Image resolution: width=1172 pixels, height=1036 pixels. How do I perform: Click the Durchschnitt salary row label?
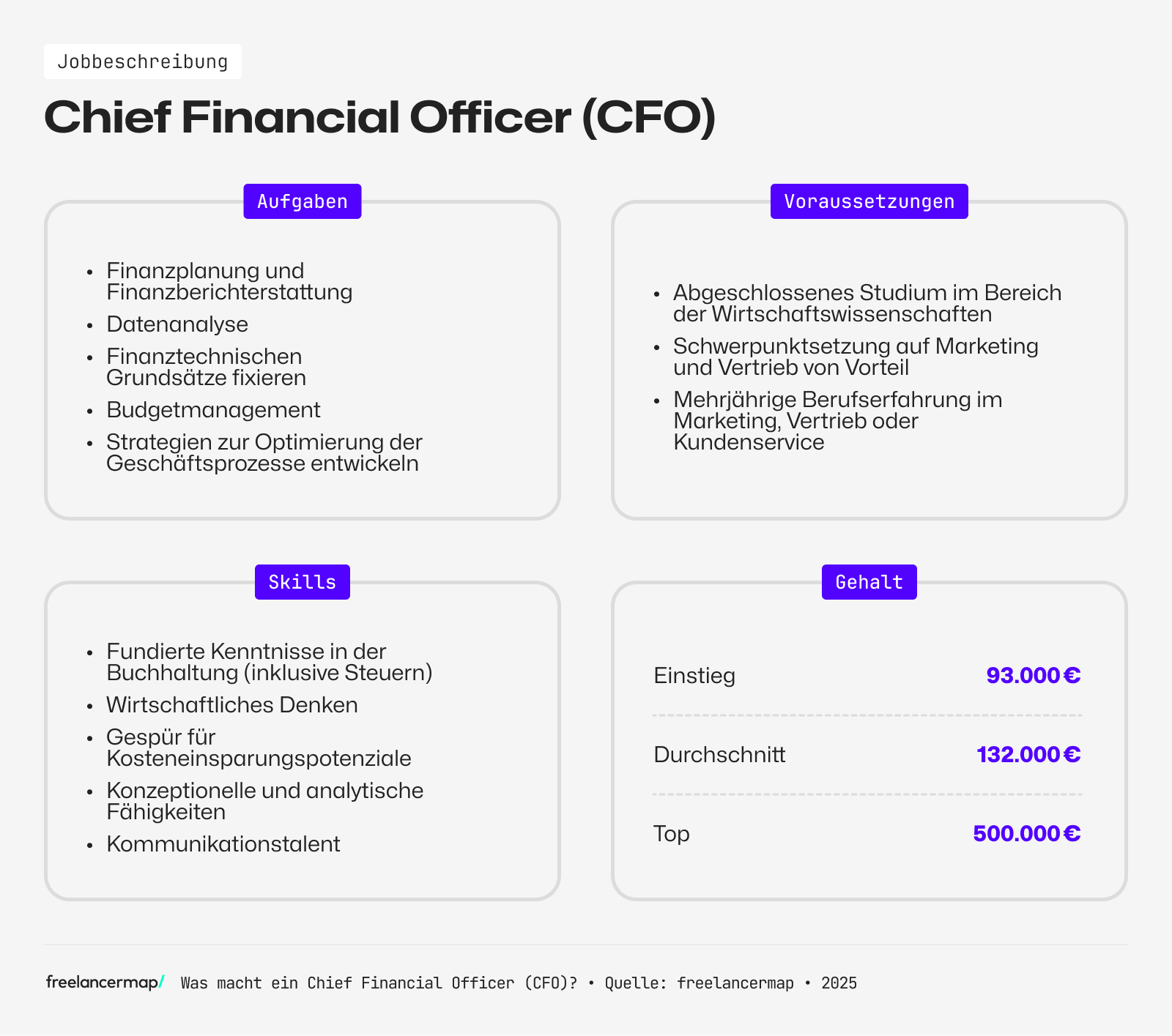coord(719,754)
